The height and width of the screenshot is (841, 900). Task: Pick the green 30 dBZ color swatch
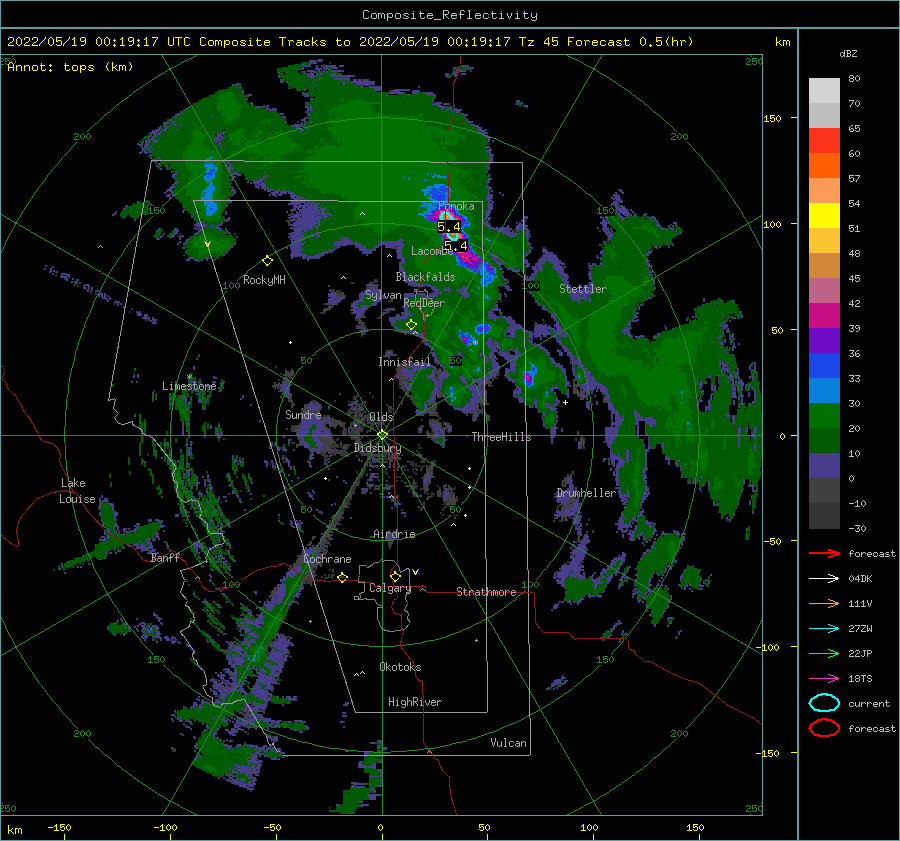click(824, 416)
